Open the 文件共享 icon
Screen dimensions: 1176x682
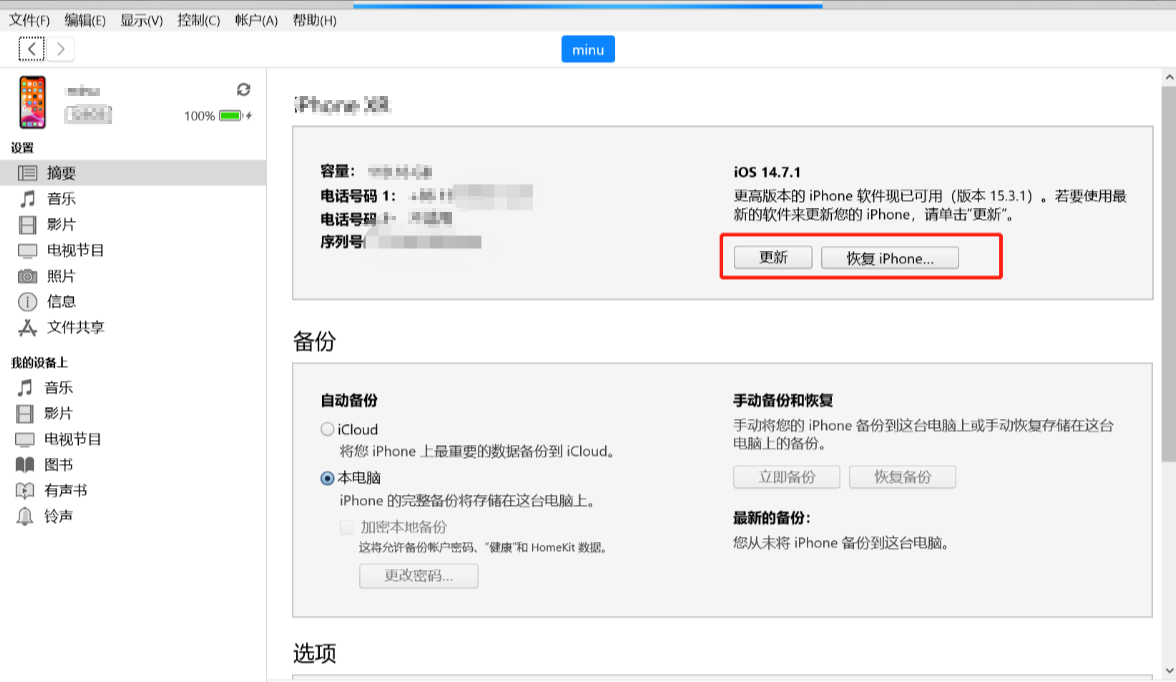[x=27, y=328]
